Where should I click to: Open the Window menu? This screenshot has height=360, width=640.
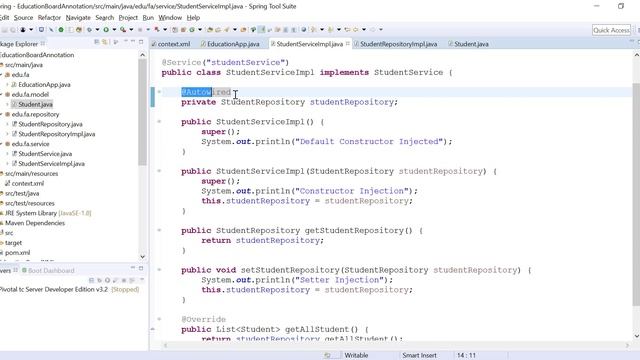[x=170, y=18]
